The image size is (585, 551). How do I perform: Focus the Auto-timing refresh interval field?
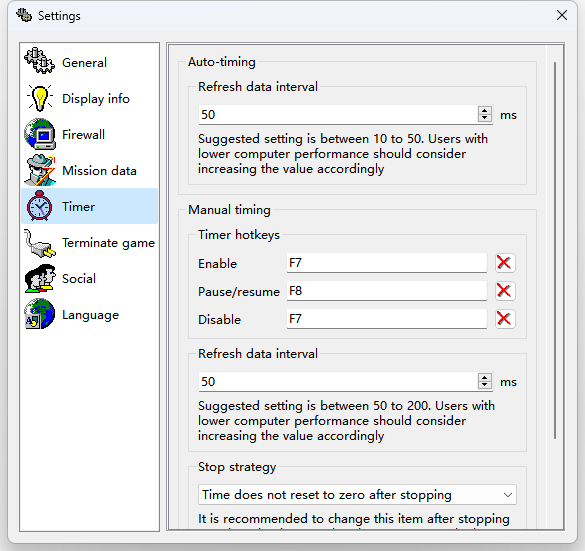338,115
